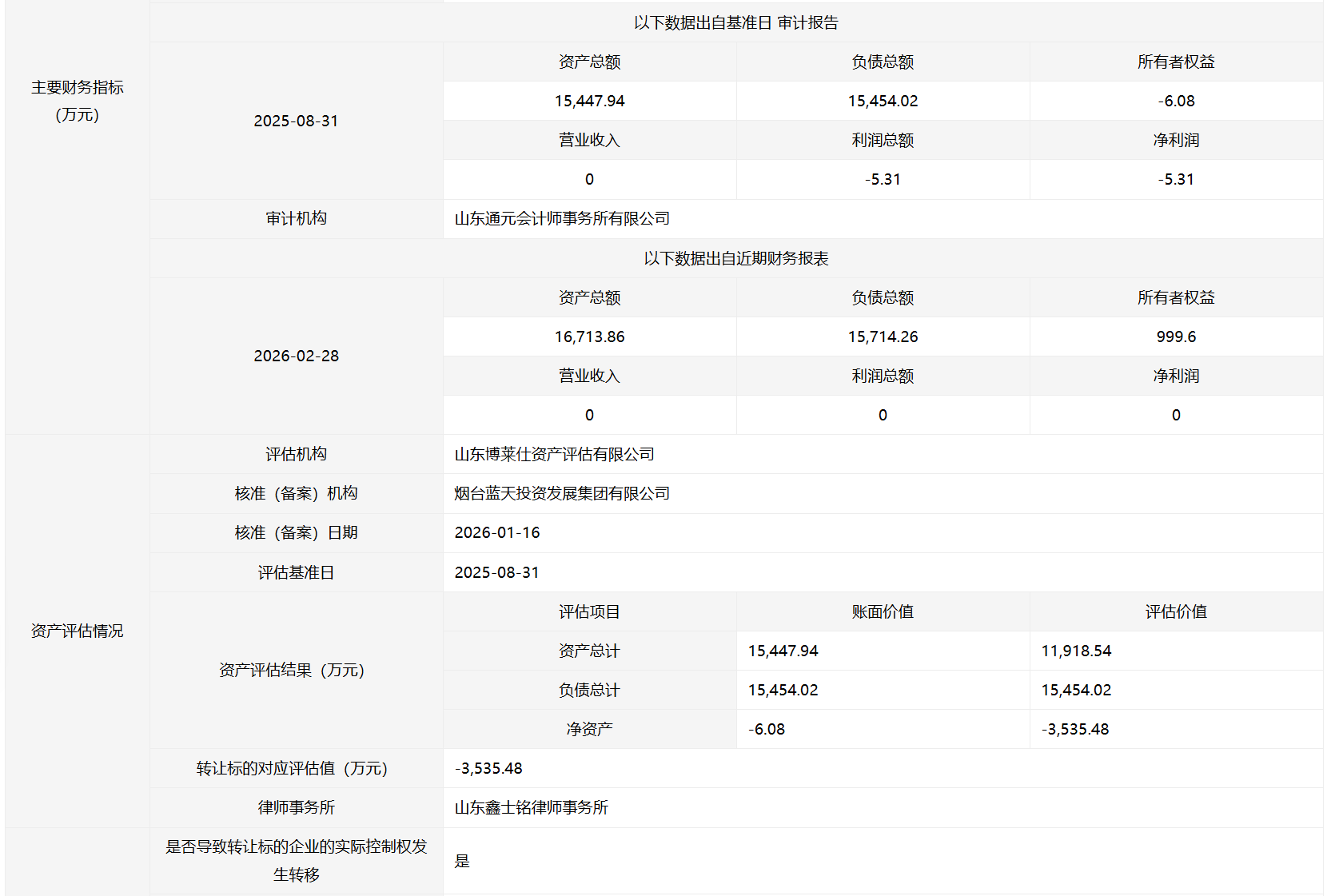This screenshot has width=1327, height=896.
Task: Select the 999.6 owner's equity value
Action: (1176, 337)
